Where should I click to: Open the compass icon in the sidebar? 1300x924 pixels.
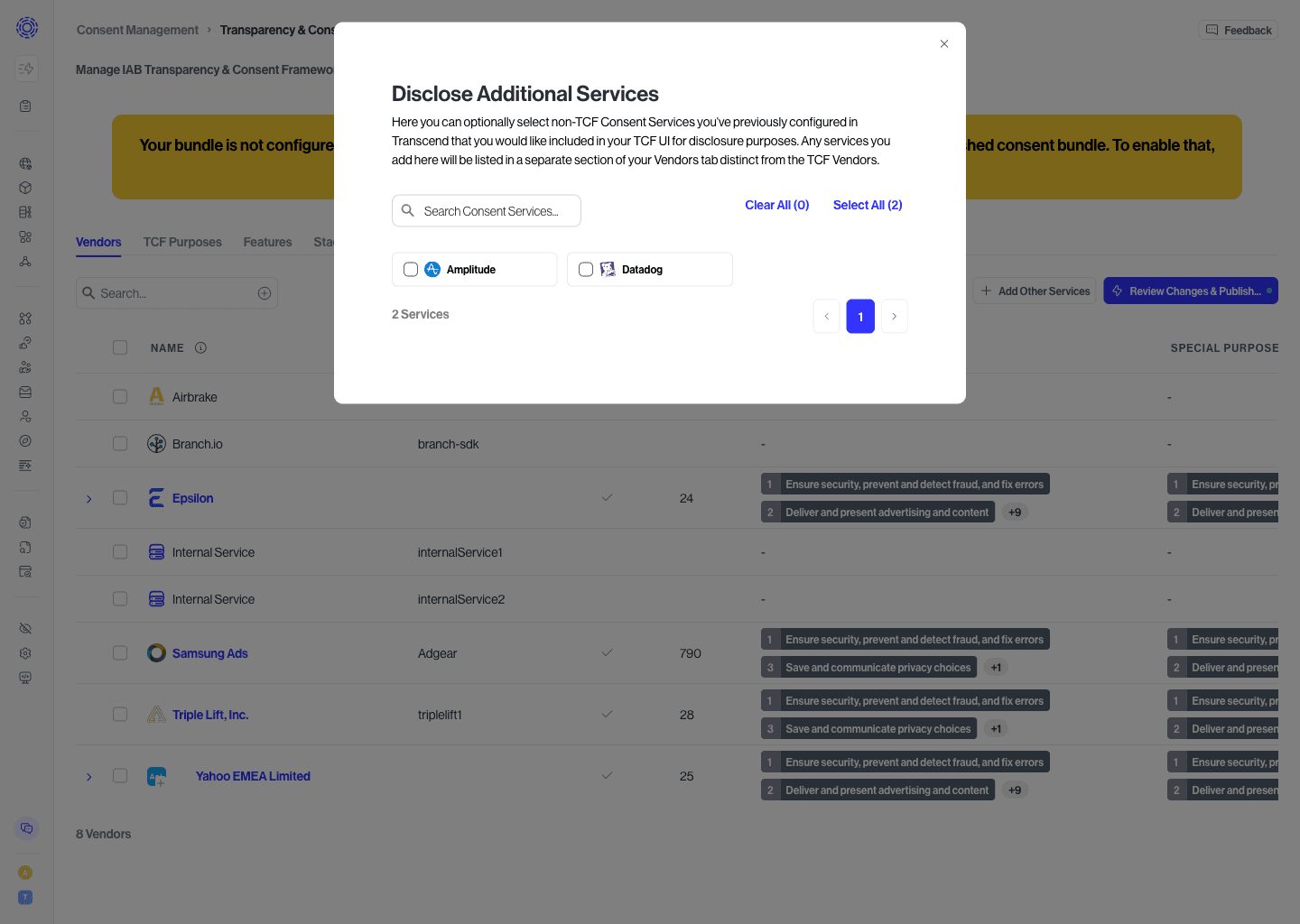25,441
